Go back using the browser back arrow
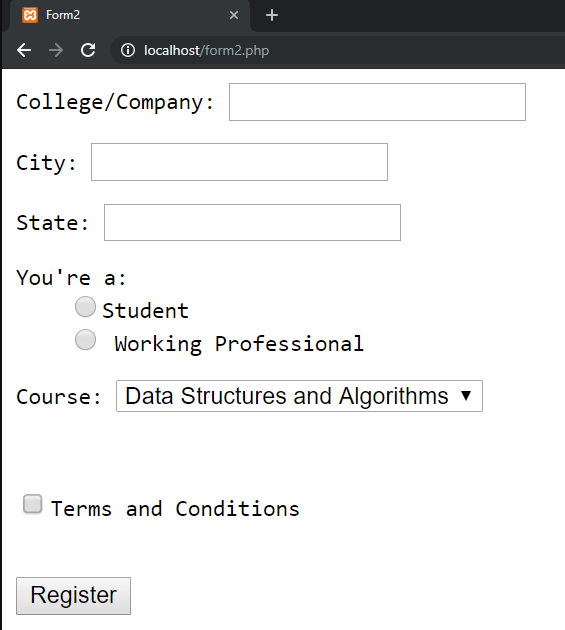 (x=24, y=50)
